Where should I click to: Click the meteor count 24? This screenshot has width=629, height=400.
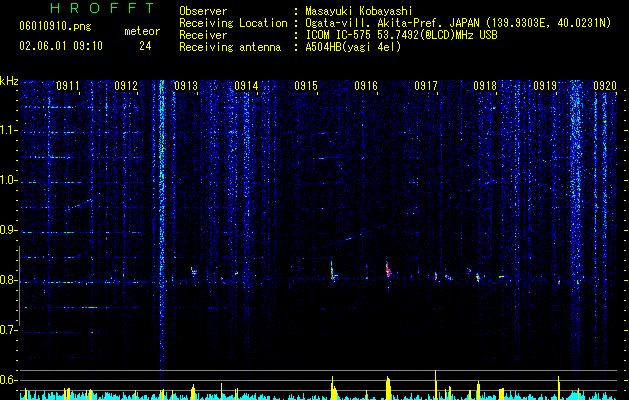tap(145, 46)
